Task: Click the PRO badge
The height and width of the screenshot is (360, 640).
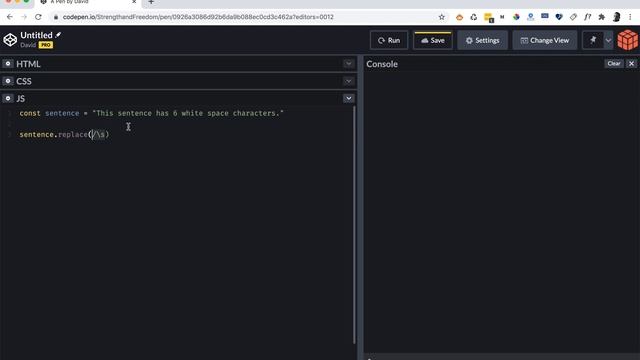Action: (46, 45)
